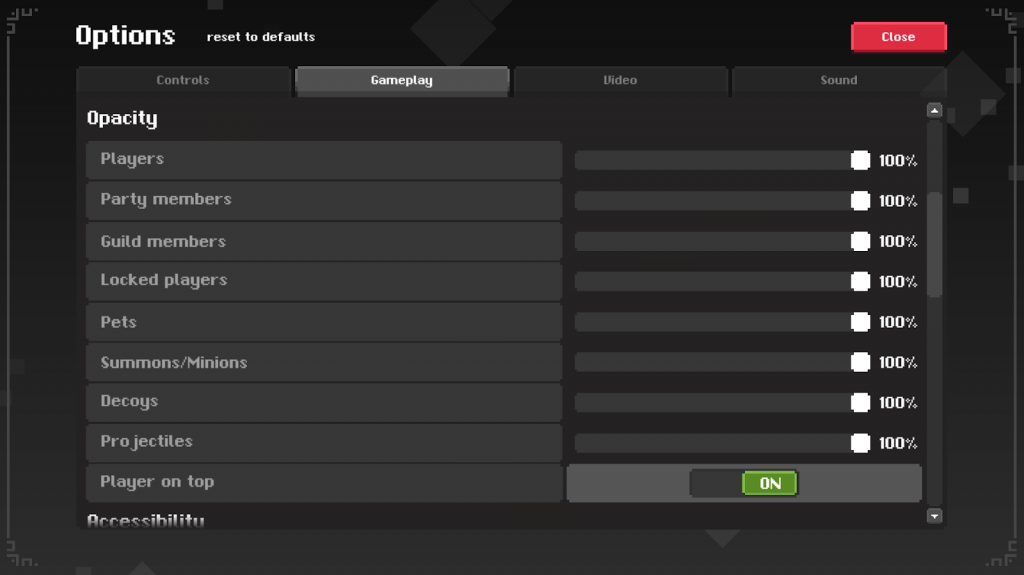The width and height of the screenshot is (1024, 575).
Task: Open the Video tab
Action: [620, 80]
